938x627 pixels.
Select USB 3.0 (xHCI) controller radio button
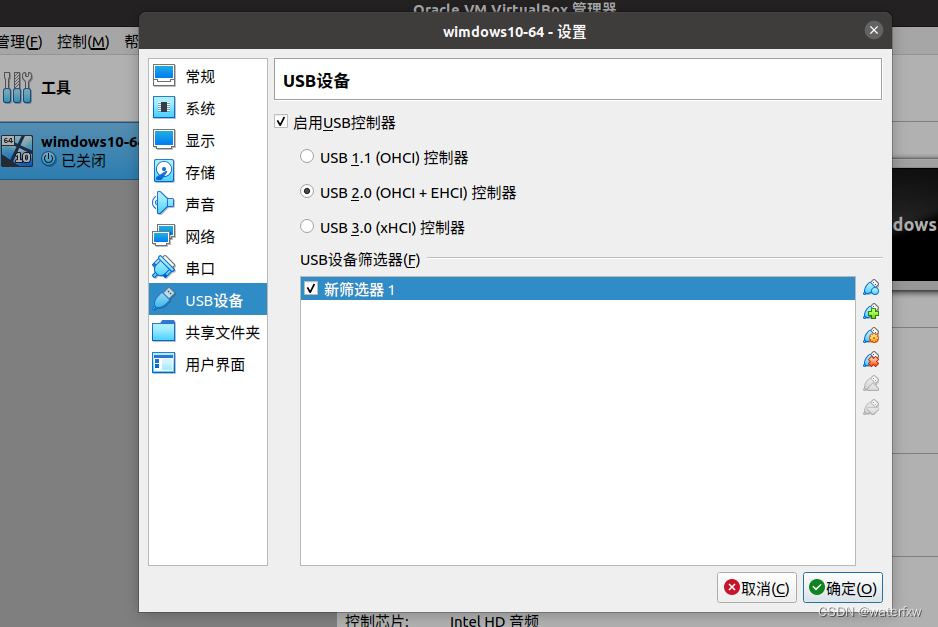pos(307,227)
